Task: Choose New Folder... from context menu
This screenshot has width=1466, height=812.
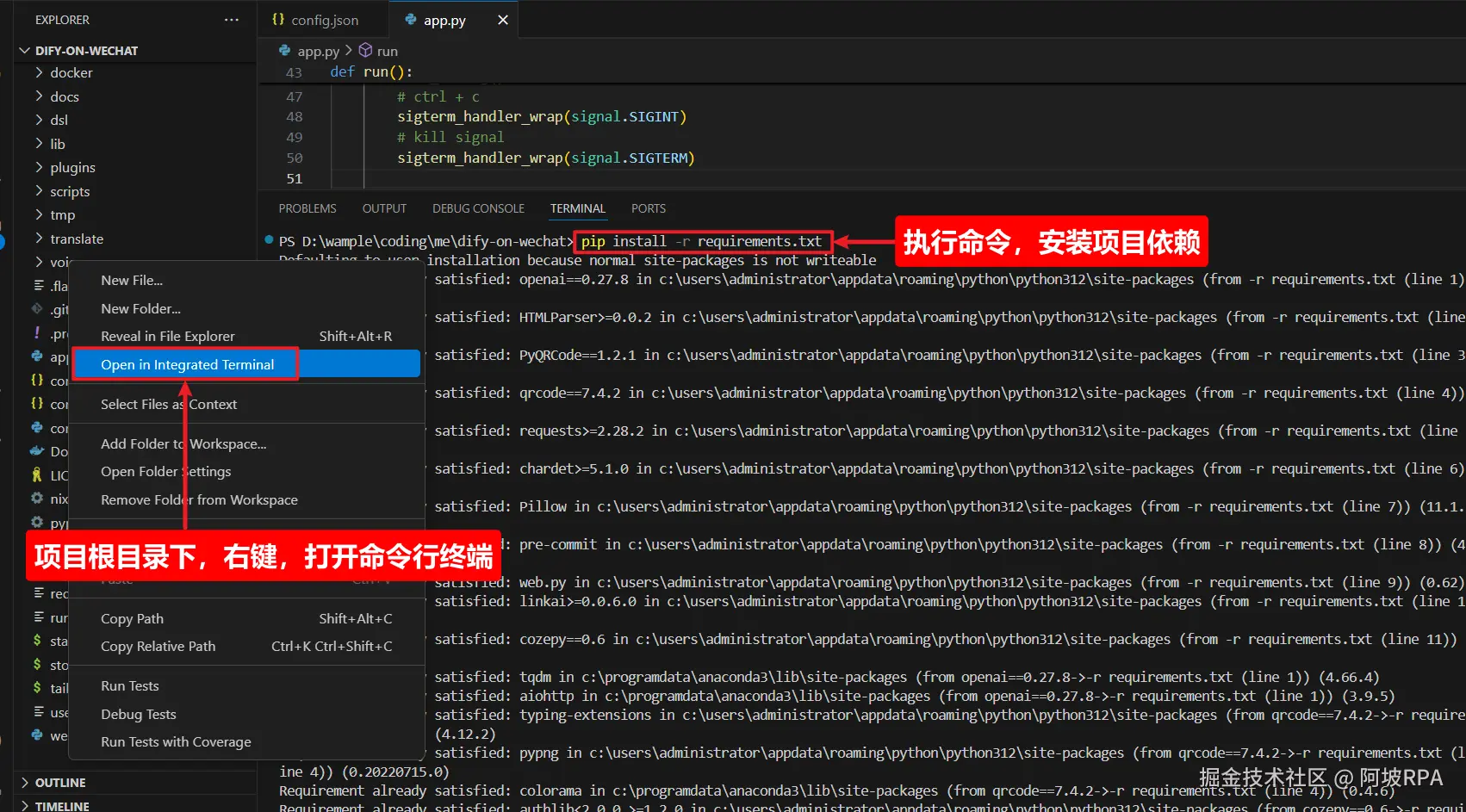Action: (x=246, y=308)
